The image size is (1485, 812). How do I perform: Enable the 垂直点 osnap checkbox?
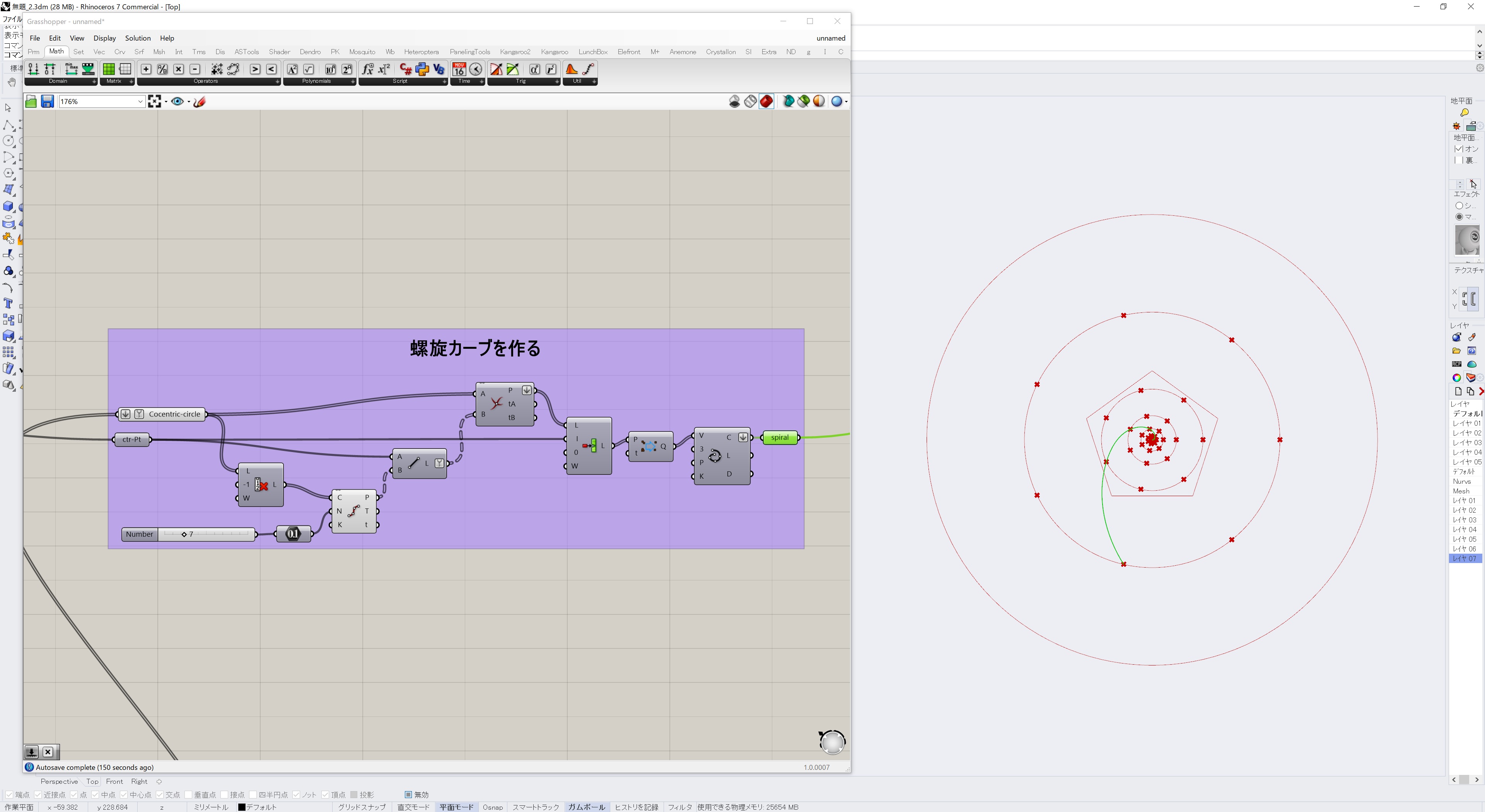point(188,795)
